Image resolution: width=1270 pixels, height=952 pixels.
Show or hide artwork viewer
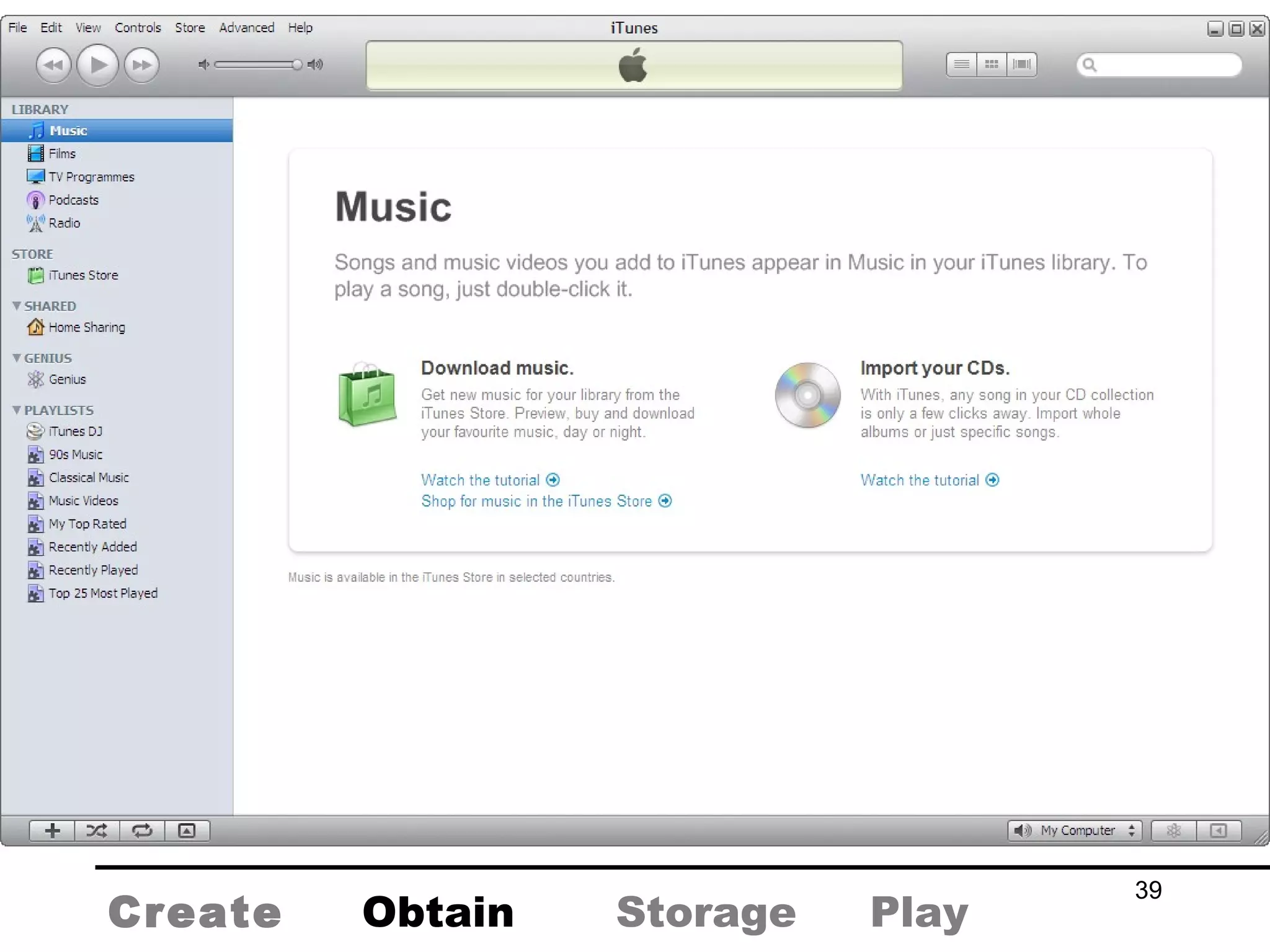click(187, 831)
